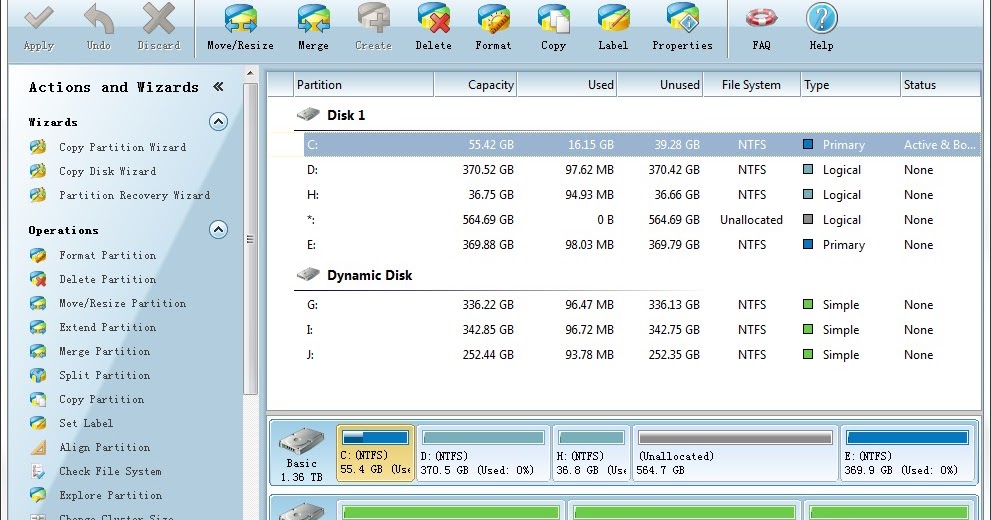Image resolution: width=991 pixels, height=520 pixels.
Task: Choose the Format toolbar icon
Action: [494, 19]
